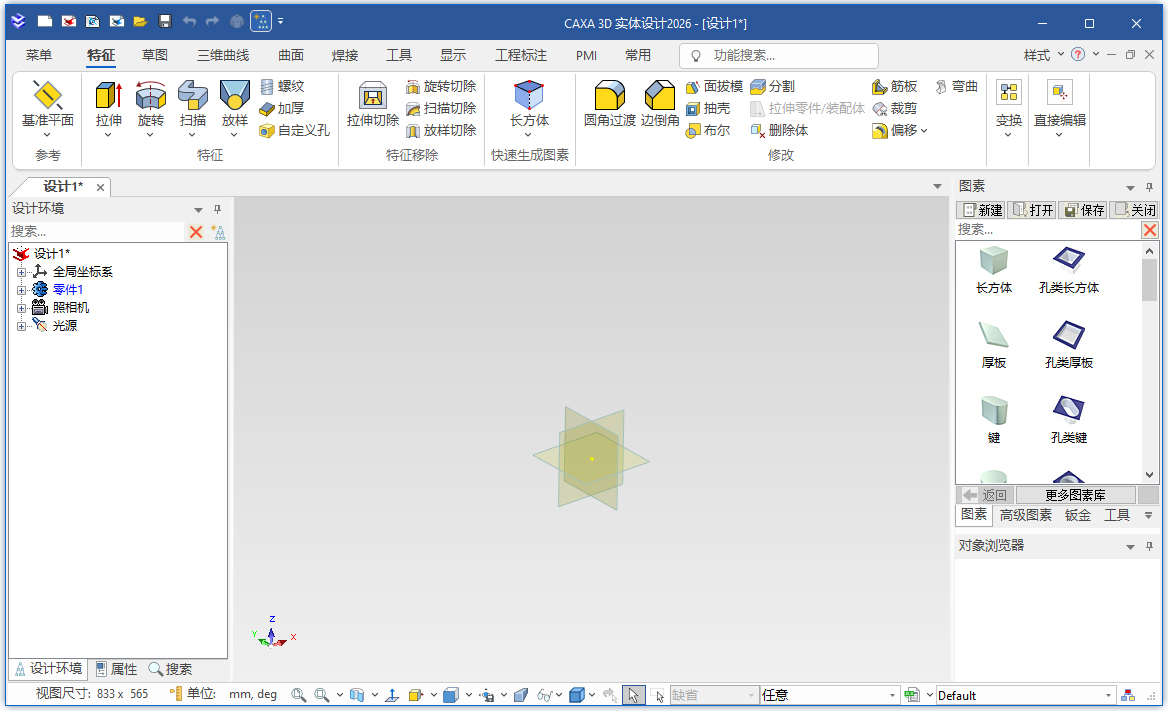Select the 孔类键 catalog item
The height and width of the screenshot is (711, 1168).
pyautogui.click(x=1068, y=420)
